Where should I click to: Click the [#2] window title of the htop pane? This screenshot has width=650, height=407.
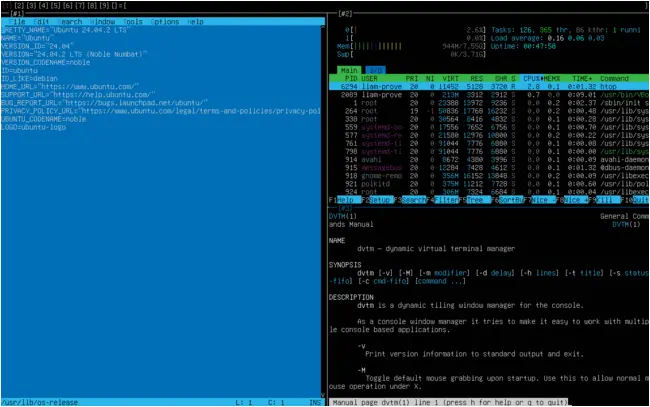[345, 13]
